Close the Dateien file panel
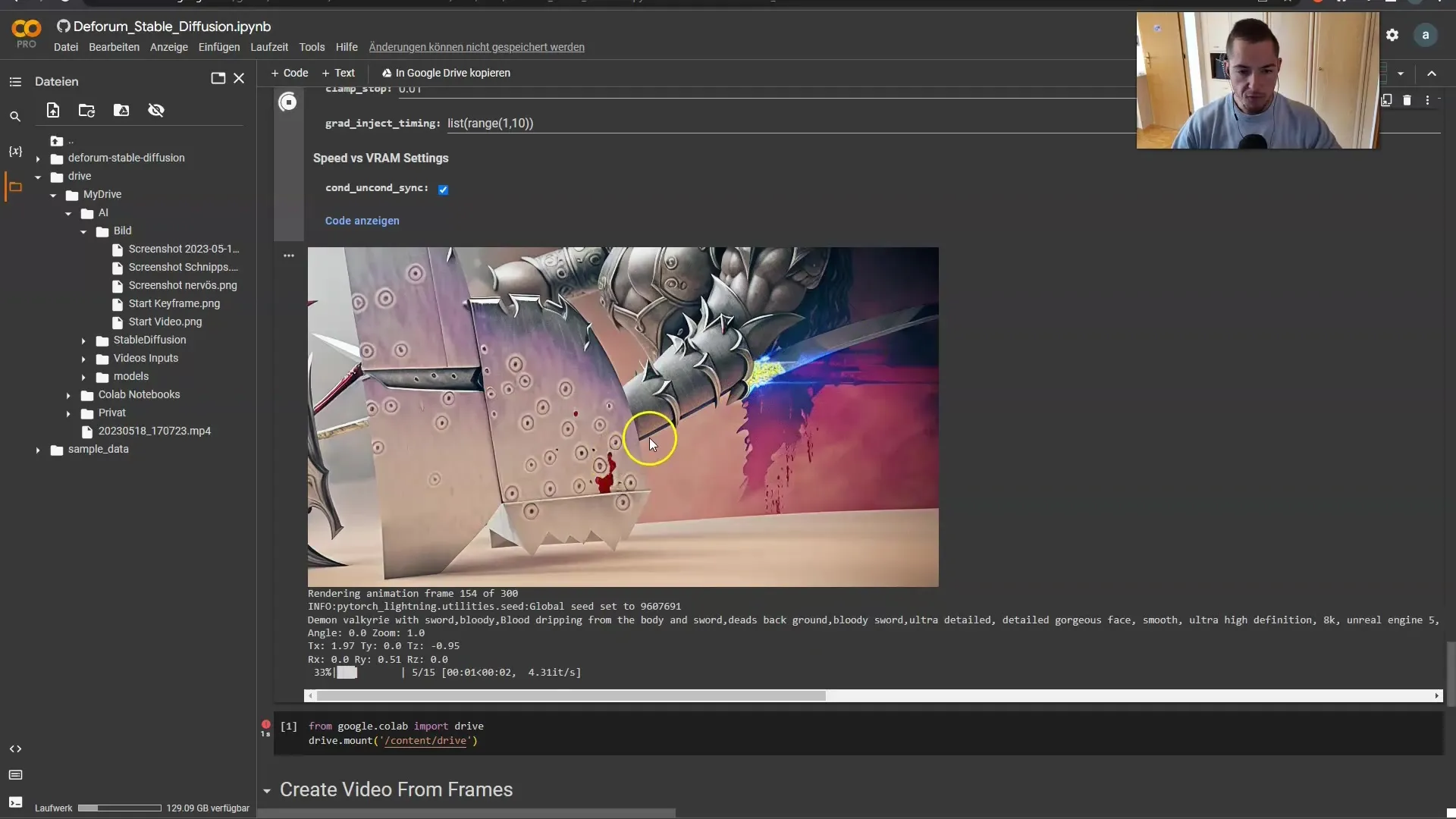 (239, 78)
